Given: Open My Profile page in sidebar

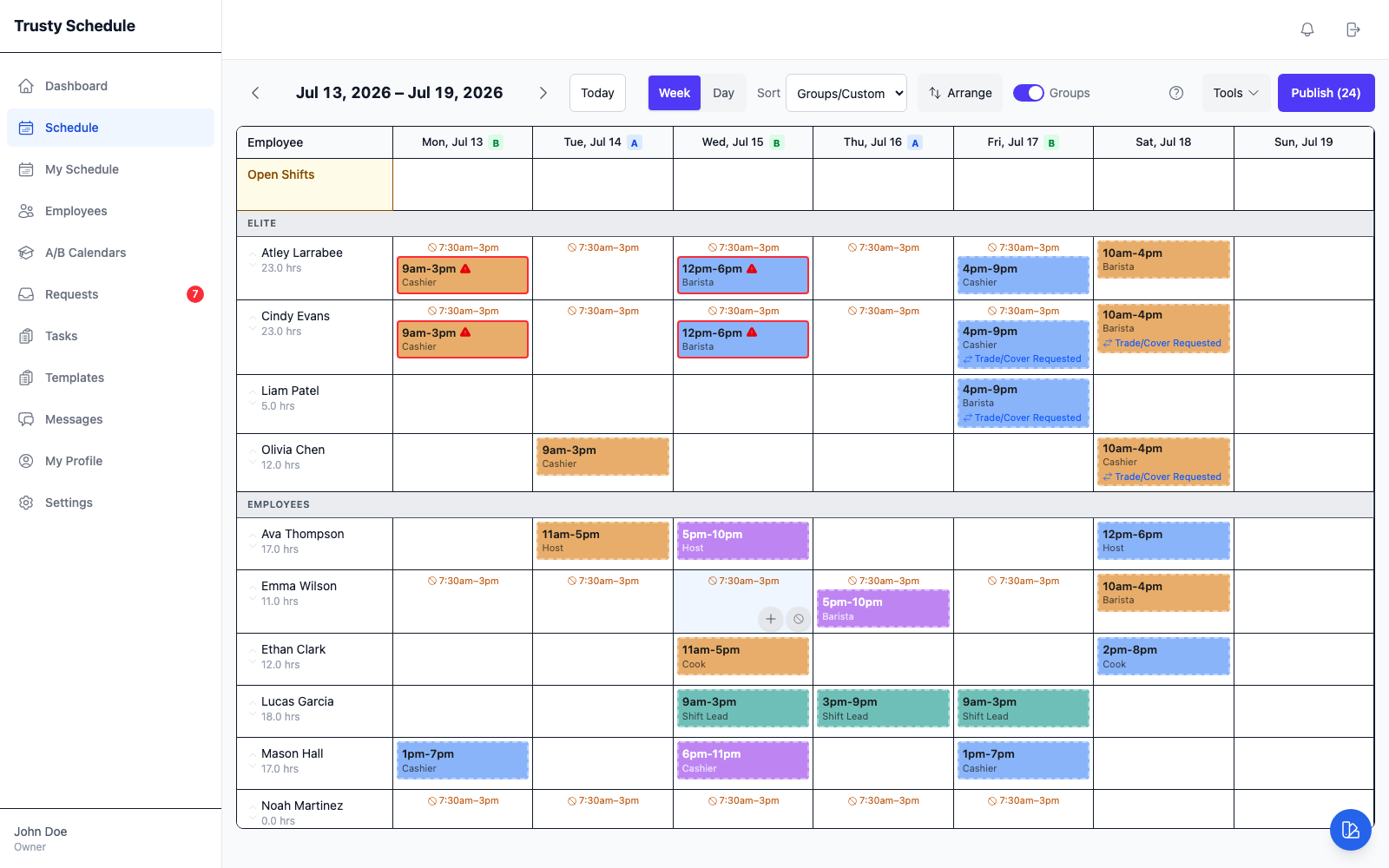Looking at the screenshot, I should 110,461.
